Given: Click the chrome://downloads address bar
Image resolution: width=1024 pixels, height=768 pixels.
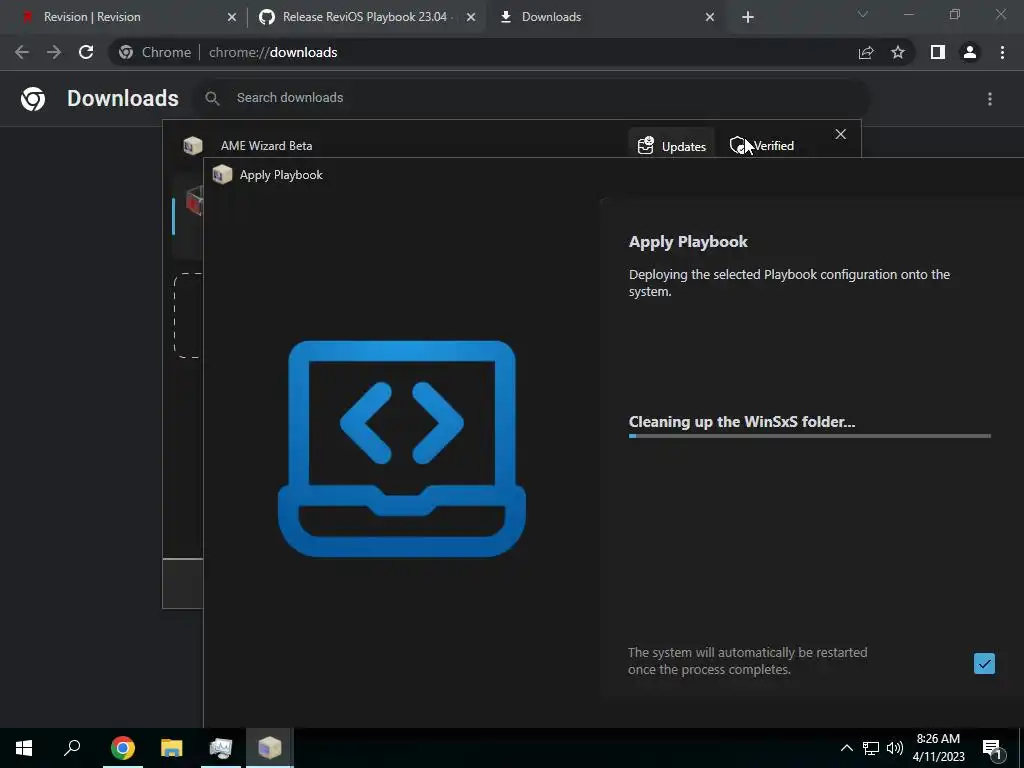Looking at the screenshot, I should click(509, 52).
